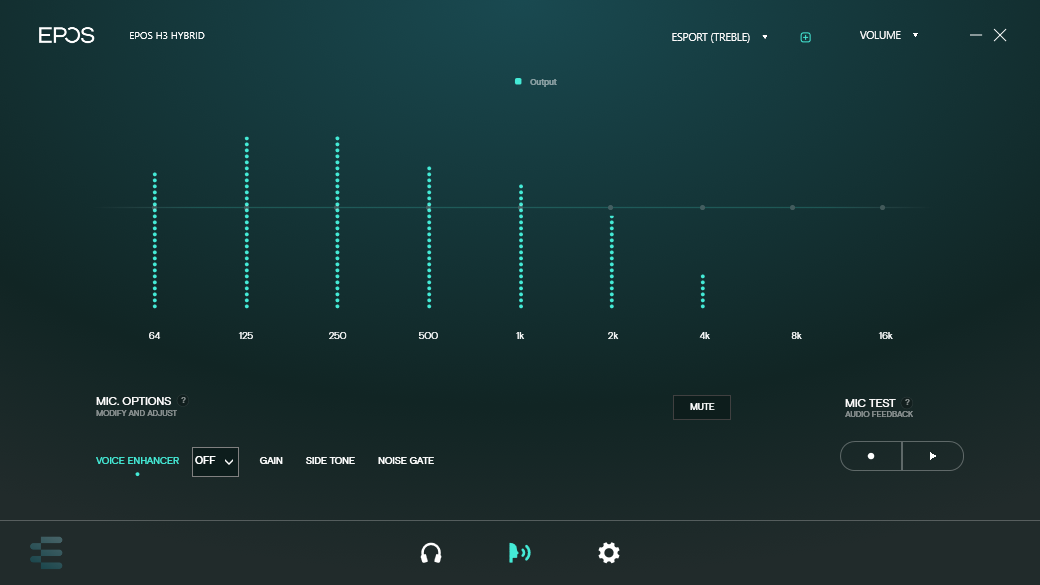Open the microphone voice settings page
This screenshot has width=1040, height=585.
tap(519, 552)
